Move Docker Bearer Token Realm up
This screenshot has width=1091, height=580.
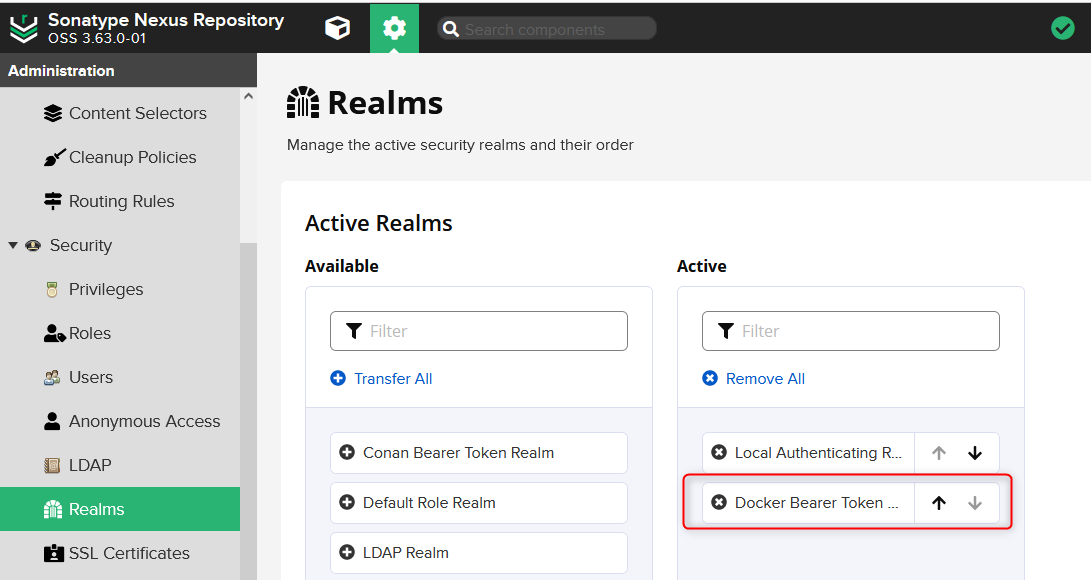point(939,503)
